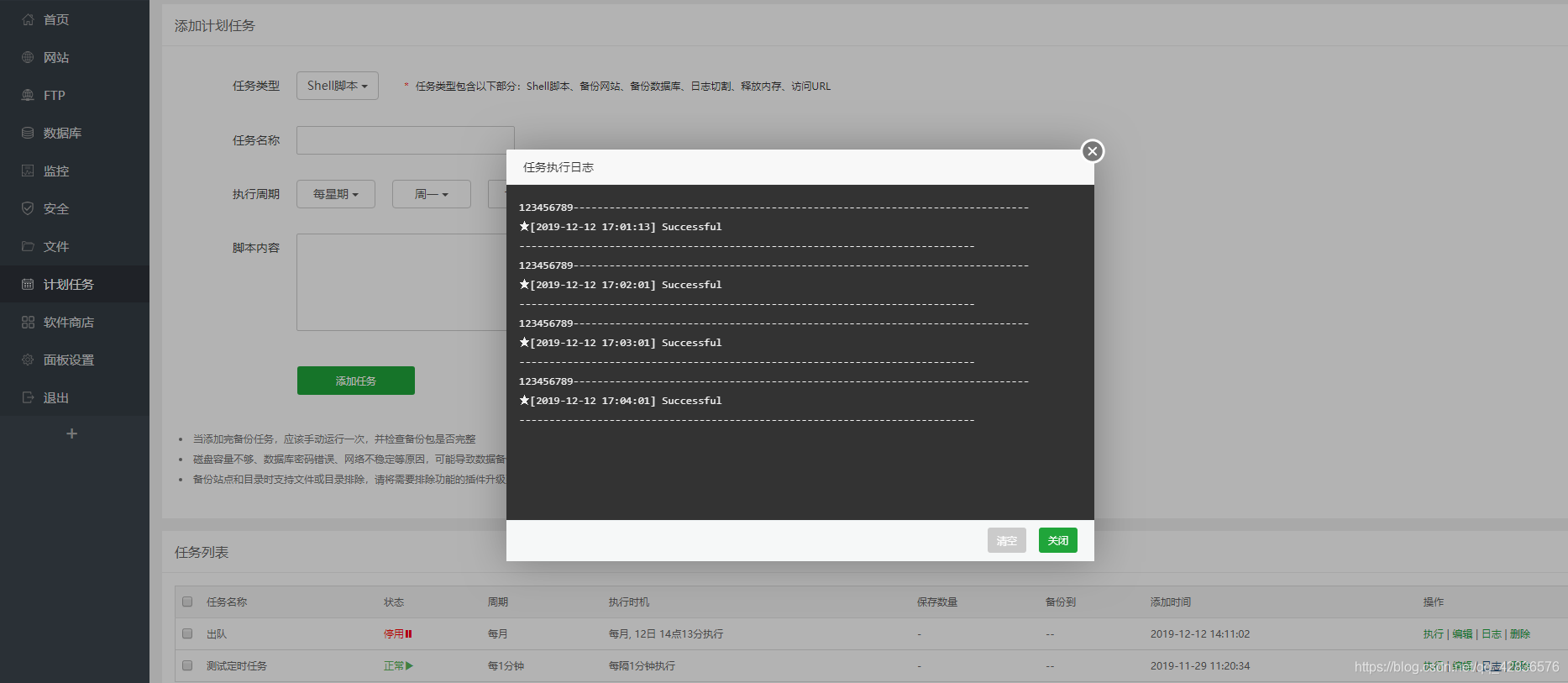Viewport: 1568px width, 683px height.
Task: Close the log dialog with X icon
Action: [x=1092, y=151]
